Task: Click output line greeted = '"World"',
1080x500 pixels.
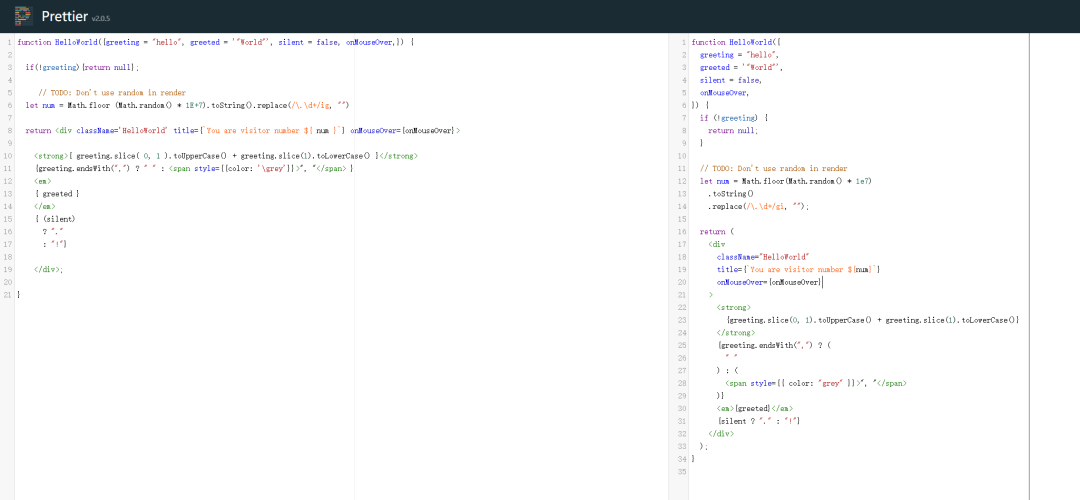Action: 742,67
